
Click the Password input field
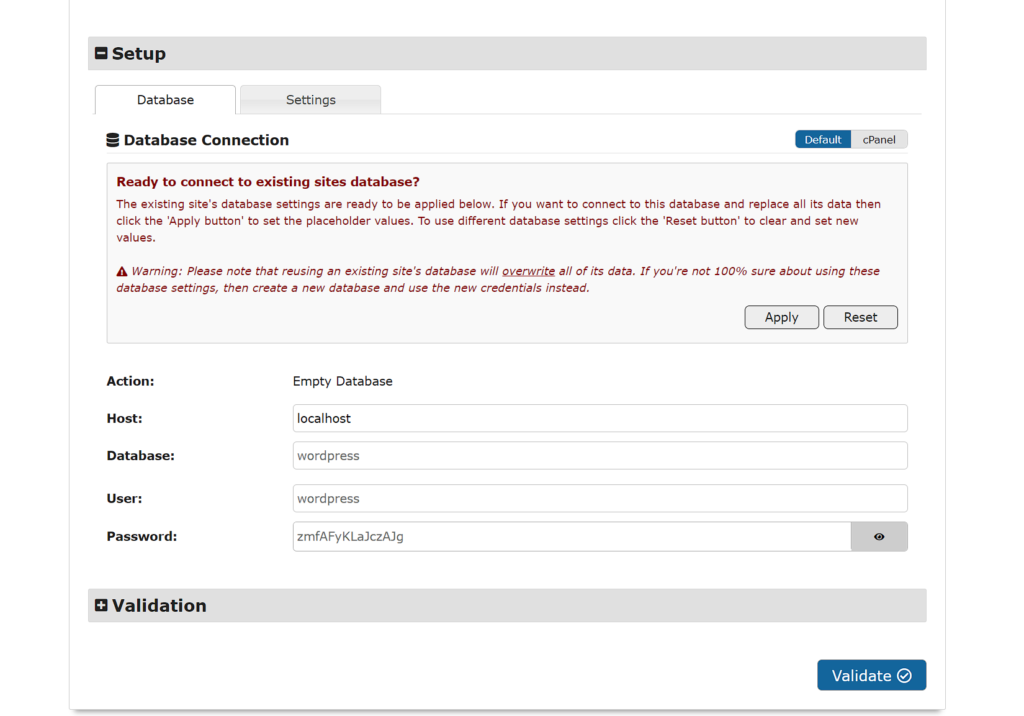pyautogui.click(x=571, y=537)
